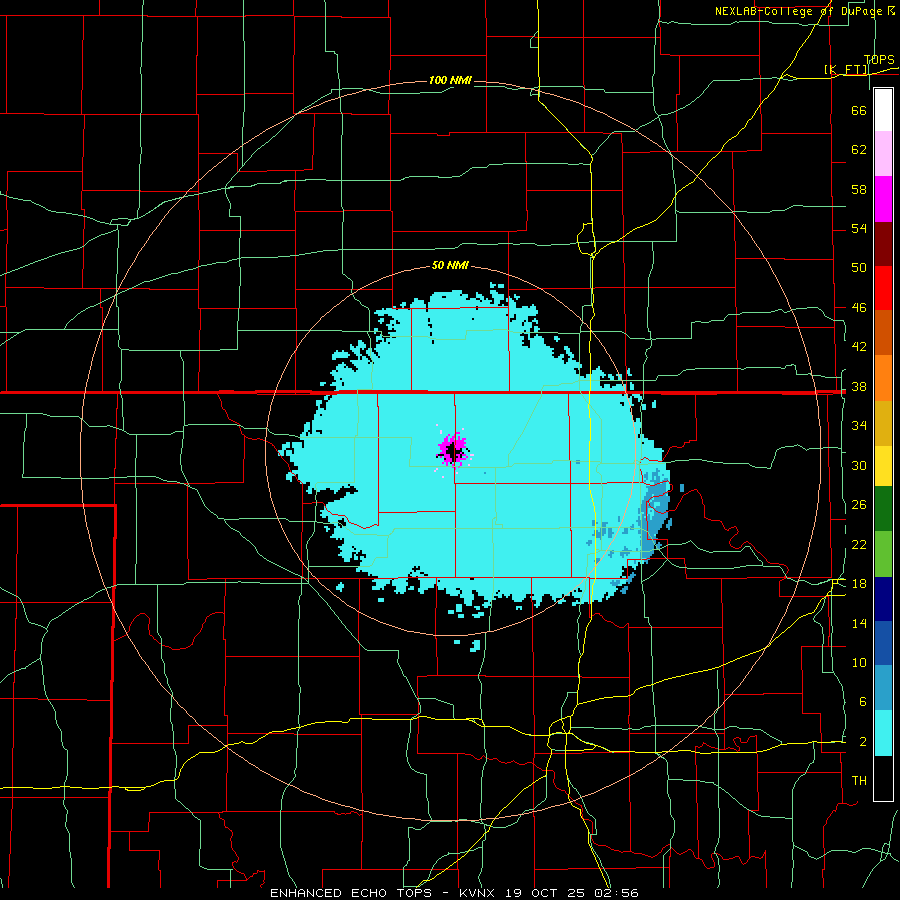
Task: Click the "42" legend value
Action: pos(859,347)
